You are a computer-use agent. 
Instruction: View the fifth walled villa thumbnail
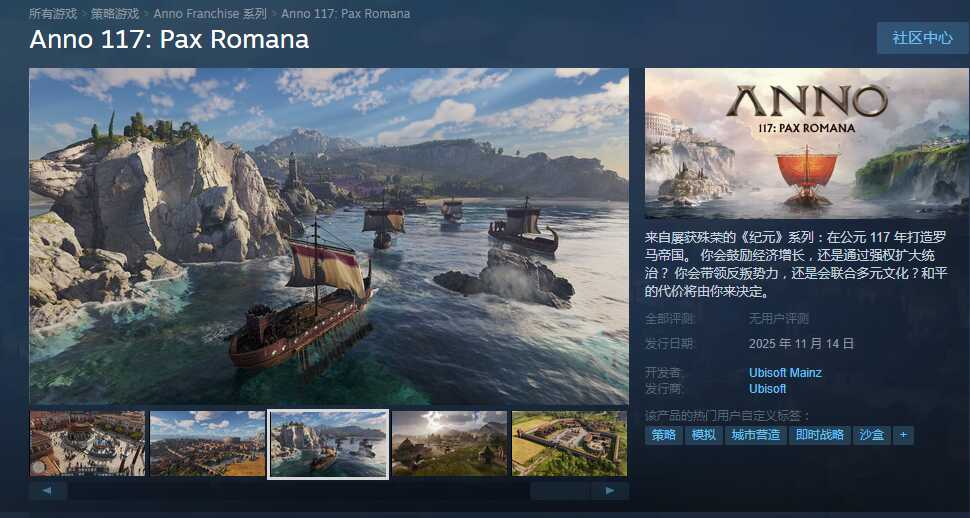[569, 444]
